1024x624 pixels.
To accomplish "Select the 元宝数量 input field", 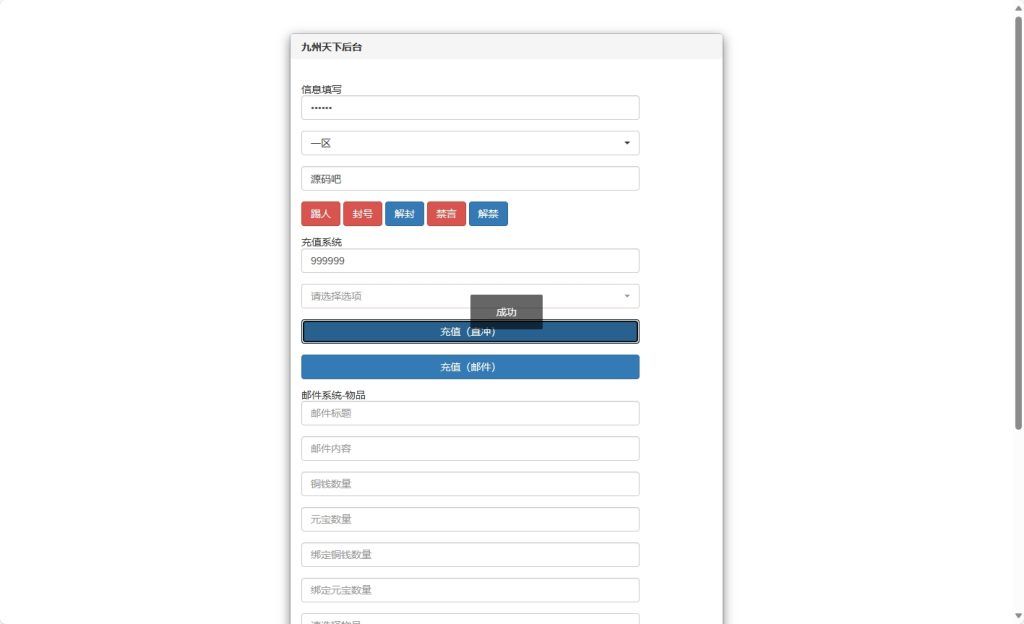I will point(470,520).
